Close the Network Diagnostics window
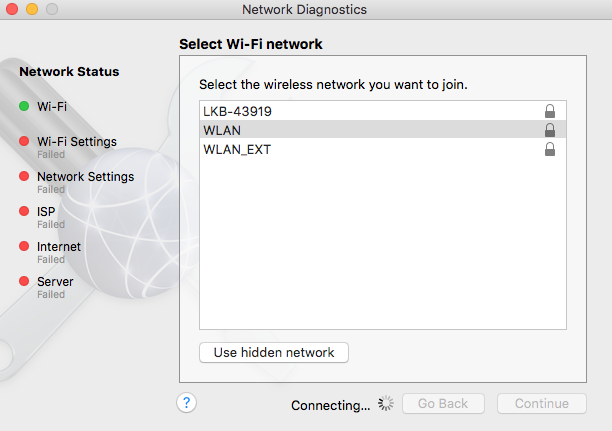612x431 pixels. (x=11, y=9)
